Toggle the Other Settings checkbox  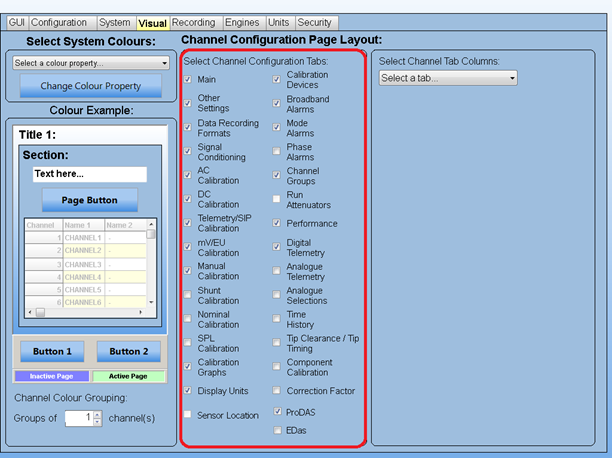point(188,103)
